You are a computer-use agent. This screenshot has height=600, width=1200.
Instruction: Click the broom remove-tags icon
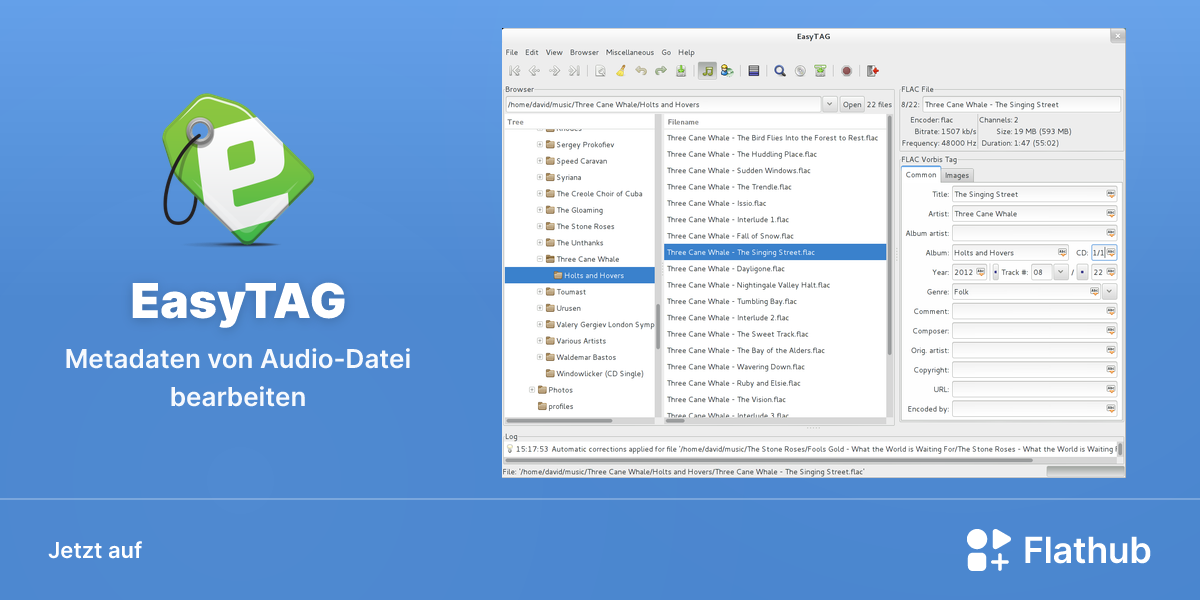620,71
